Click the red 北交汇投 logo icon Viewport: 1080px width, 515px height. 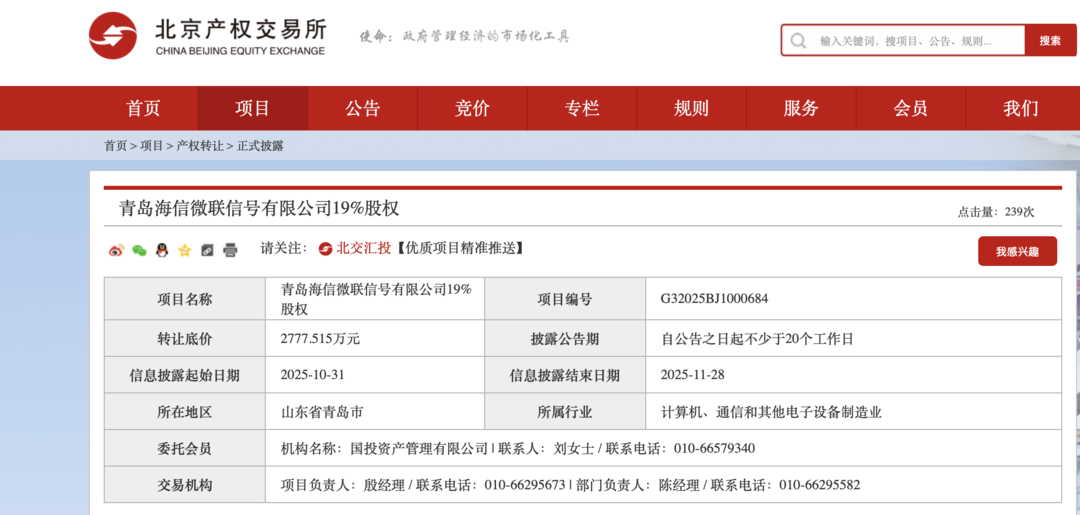(325, 248)
